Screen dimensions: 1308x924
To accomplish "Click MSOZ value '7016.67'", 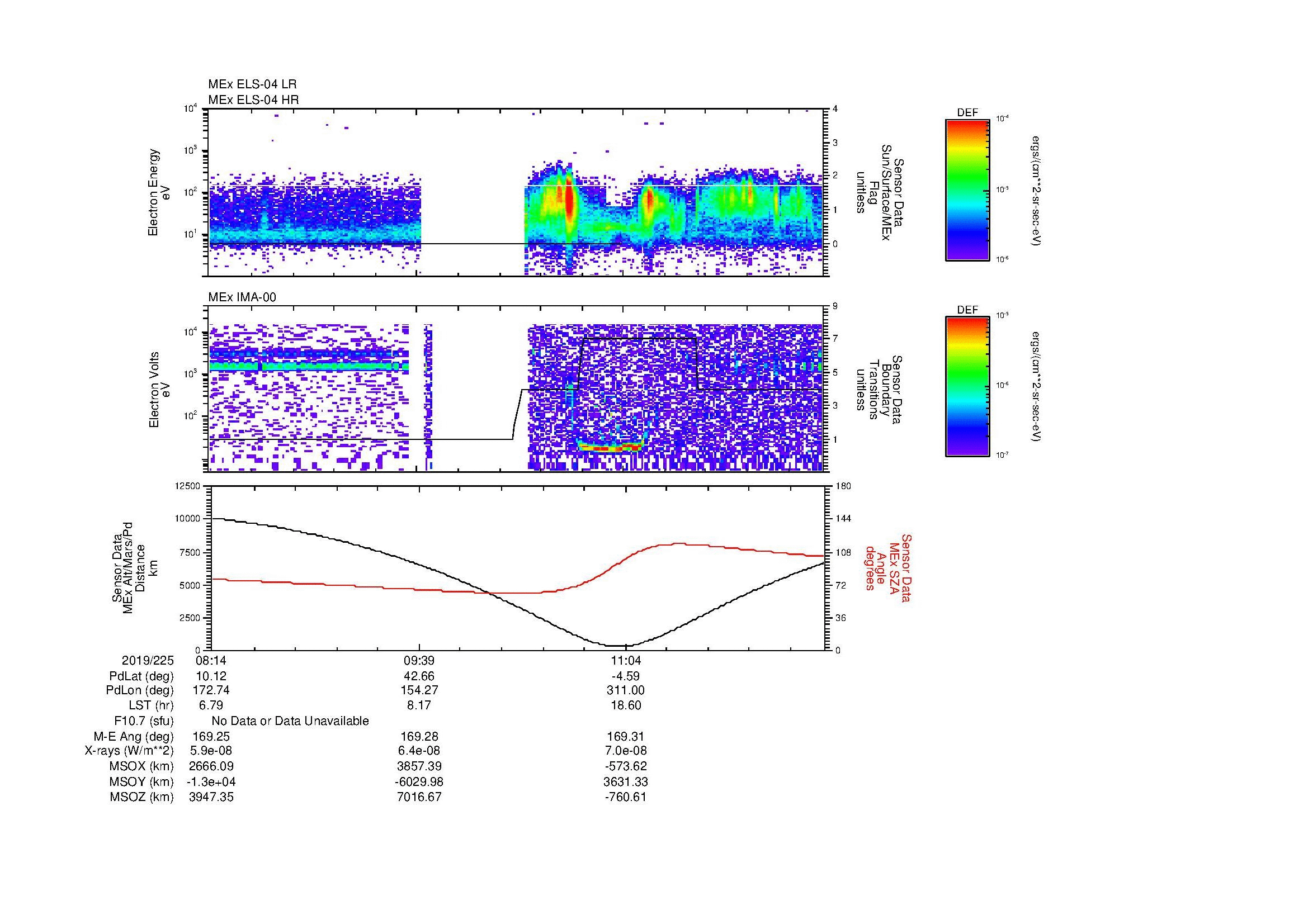I will (419, 797).
